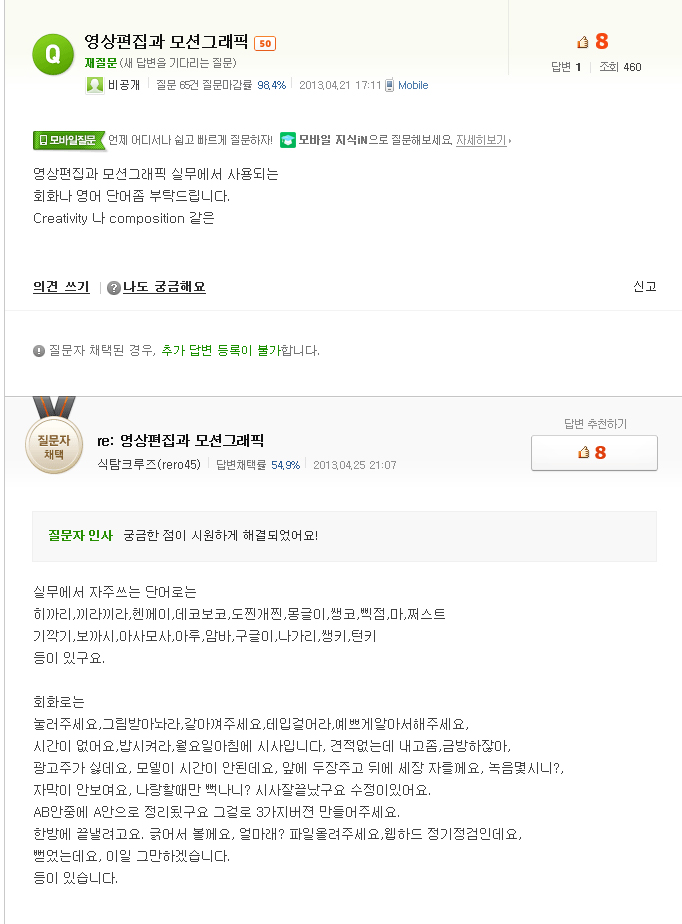Image resolution: width=682 pixels, height=924 pixels.
Task: Click the answer title re: 영상편집과 모션그래픽
Action: 180,440
